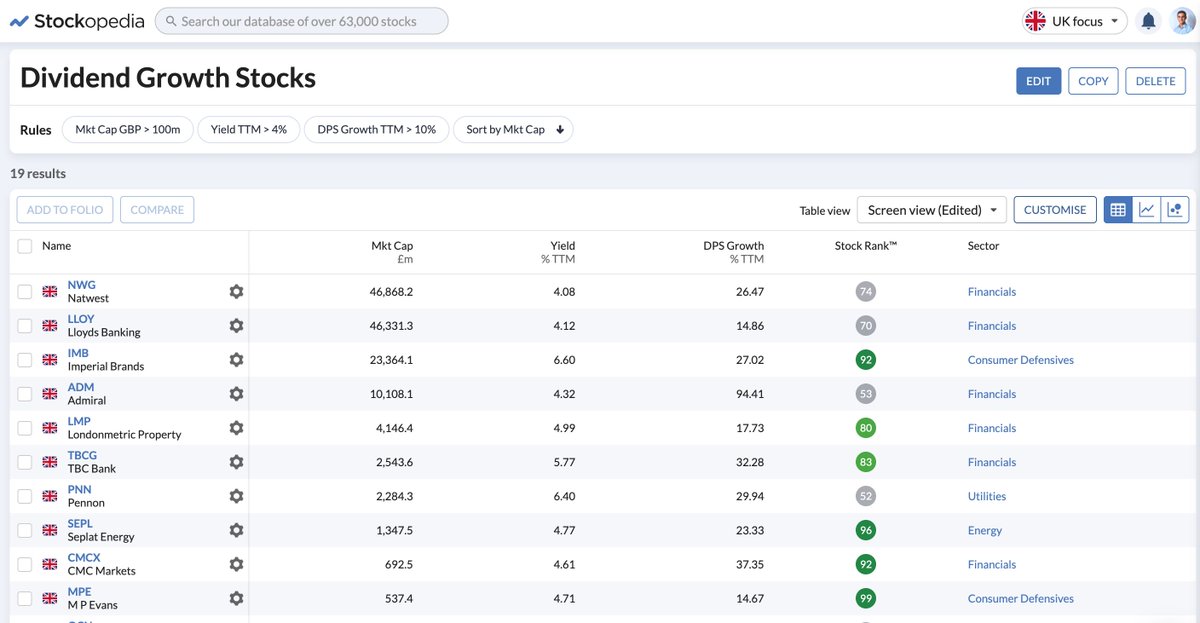Open gear settings for Natwest row

[x=236, y=292]
